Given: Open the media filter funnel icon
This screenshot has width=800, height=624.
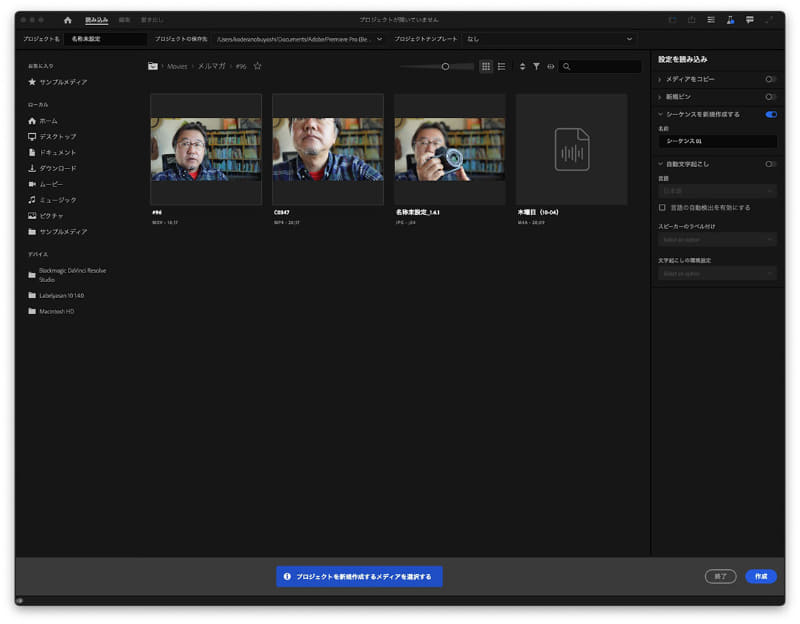Looking at the screenshot, I should [536, 66].
